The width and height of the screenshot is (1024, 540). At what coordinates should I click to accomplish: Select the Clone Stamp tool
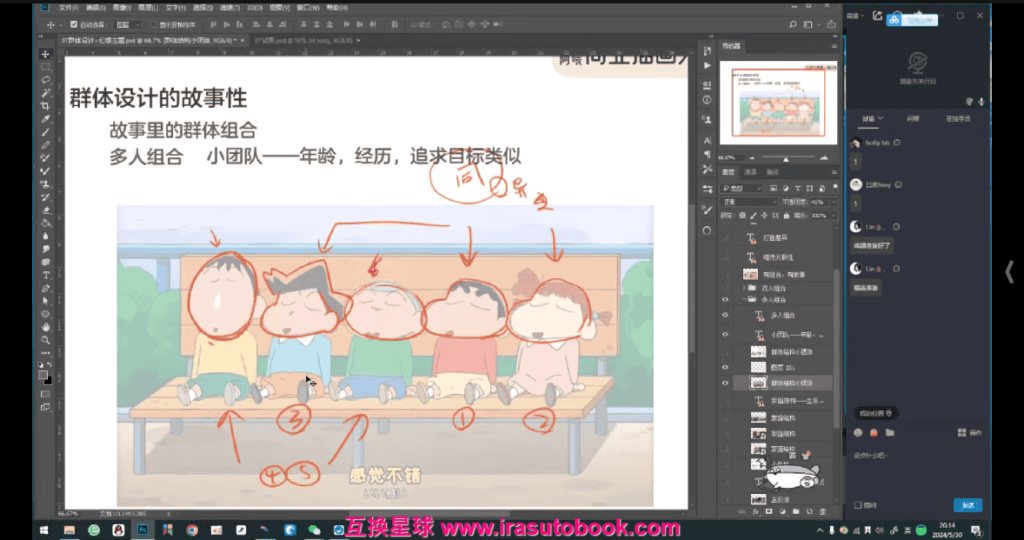45,184
